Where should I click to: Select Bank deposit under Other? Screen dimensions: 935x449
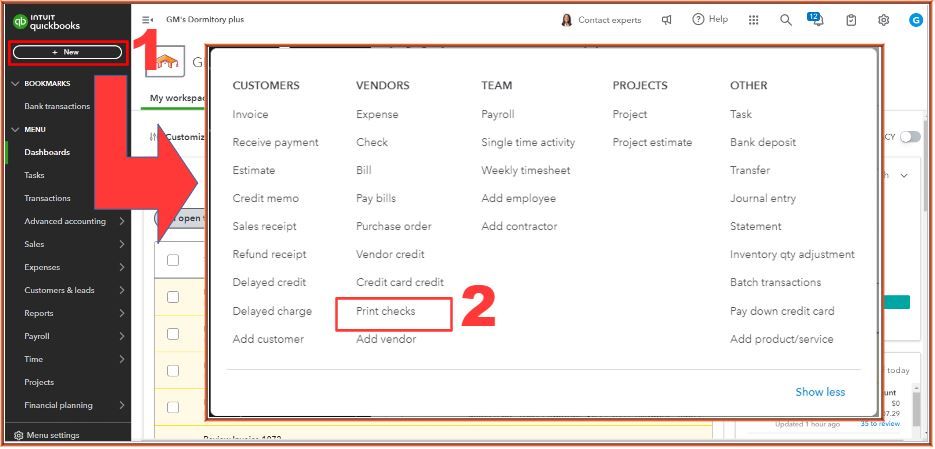[x=763, y=143]
